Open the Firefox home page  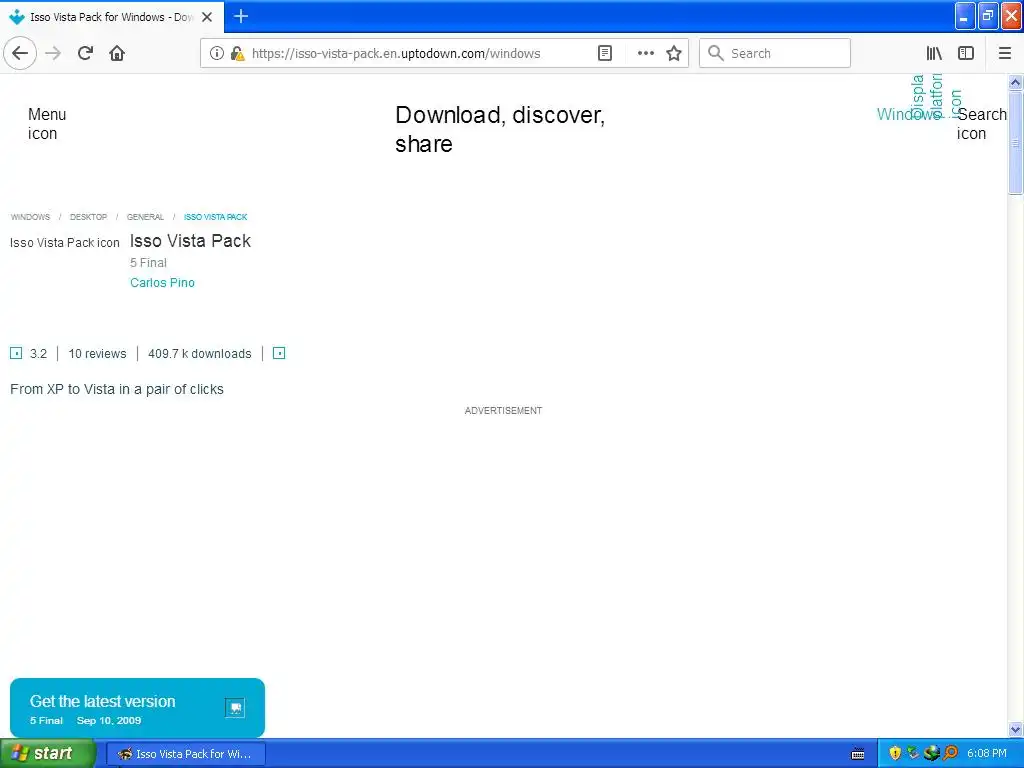pos(117,53)
